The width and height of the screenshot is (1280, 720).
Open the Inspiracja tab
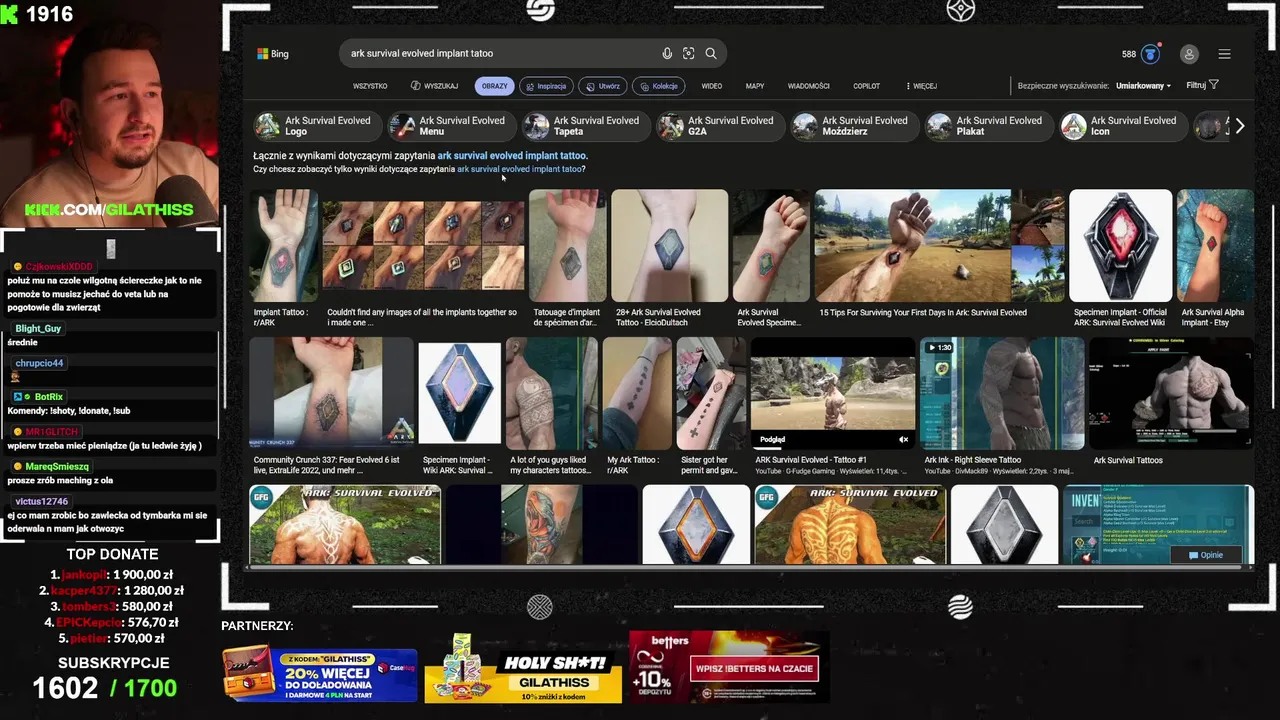tap(546, 86)
